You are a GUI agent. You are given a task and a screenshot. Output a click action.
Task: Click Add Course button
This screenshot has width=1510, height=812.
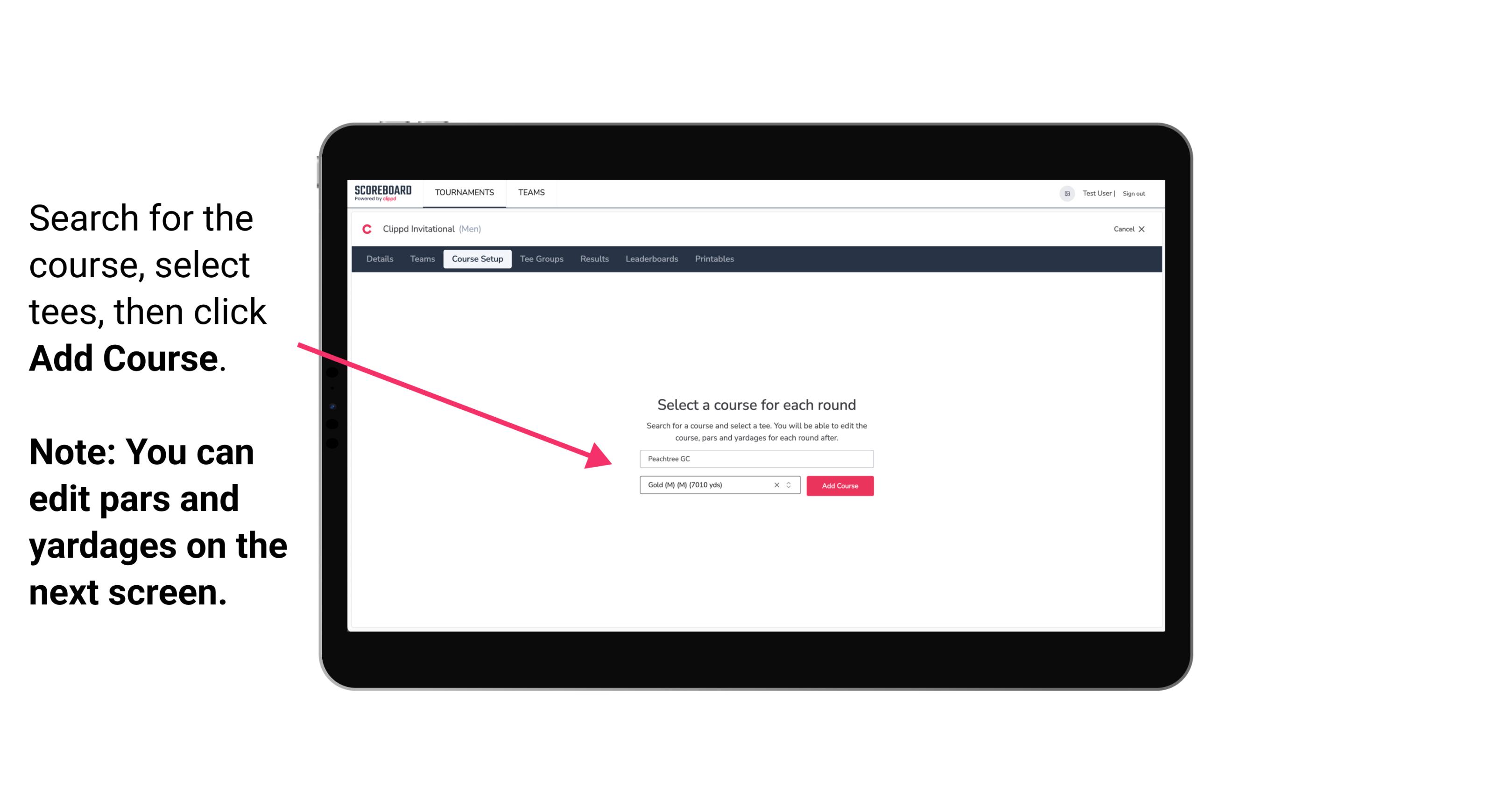(x=838, y=486)
